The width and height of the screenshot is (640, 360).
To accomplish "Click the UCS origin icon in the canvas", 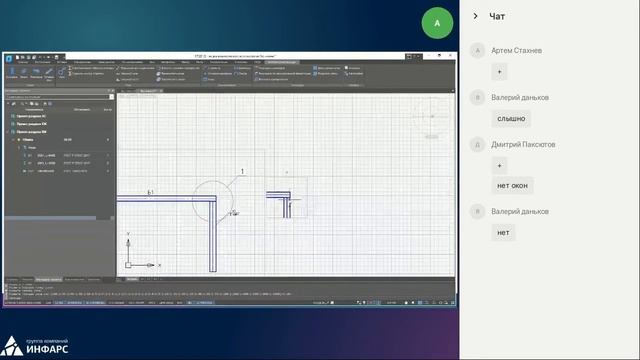I will pos(128,265).
